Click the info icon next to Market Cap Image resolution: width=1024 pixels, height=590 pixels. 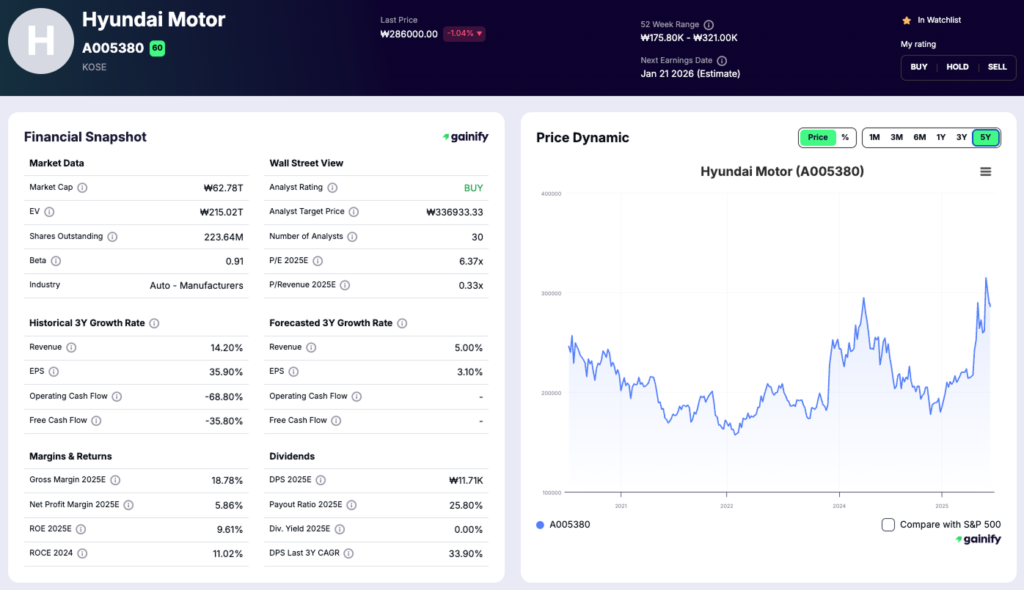click(82, 187)
